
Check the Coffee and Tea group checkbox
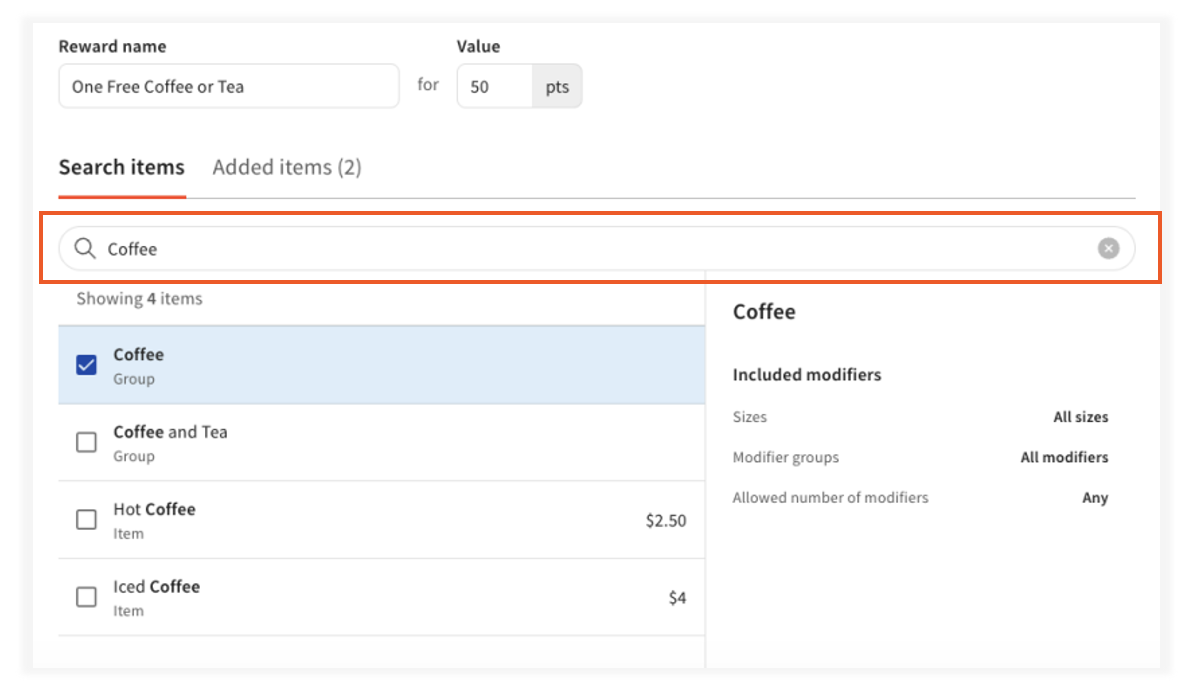(86, 442)
